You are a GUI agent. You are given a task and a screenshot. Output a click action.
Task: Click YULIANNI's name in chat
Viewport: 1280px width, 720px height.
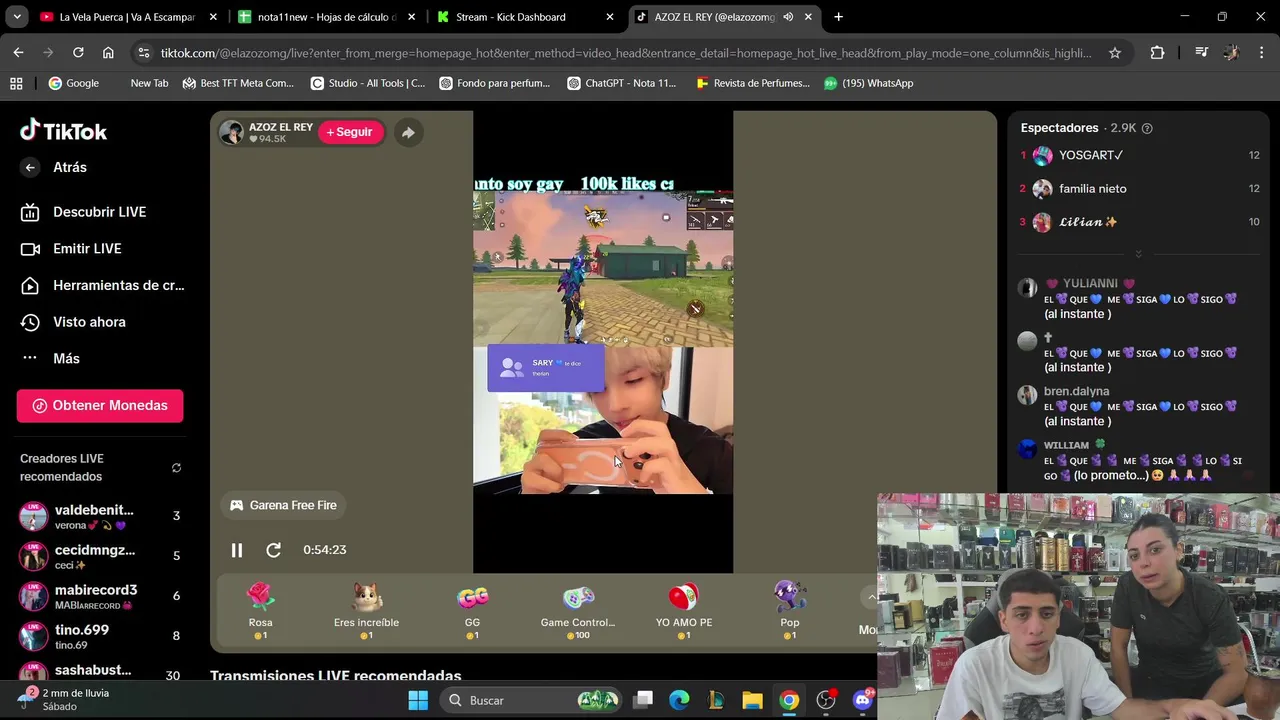coord(1090,284)
